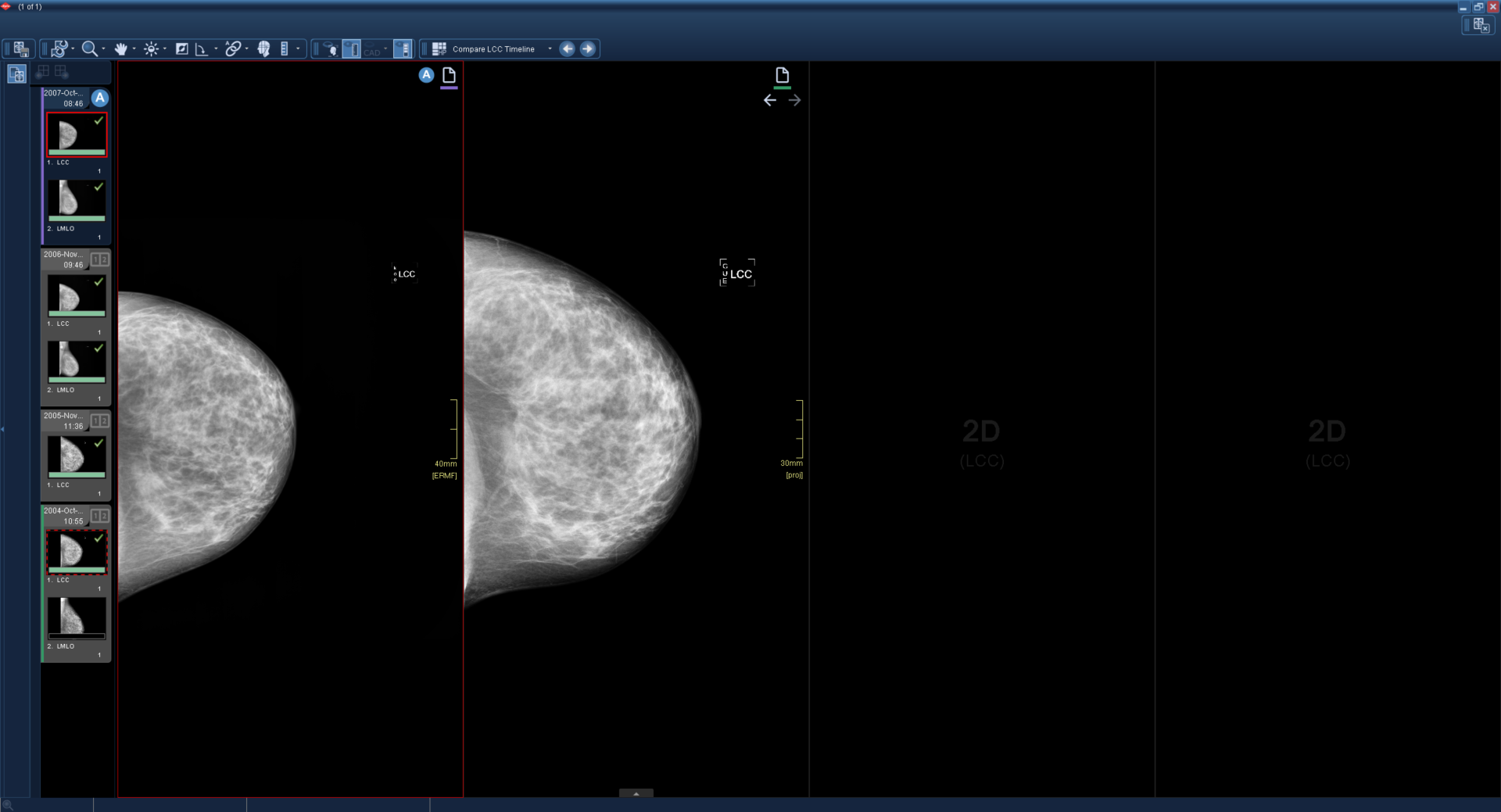Click the head anatomy view icon

(x=263, y=49)
